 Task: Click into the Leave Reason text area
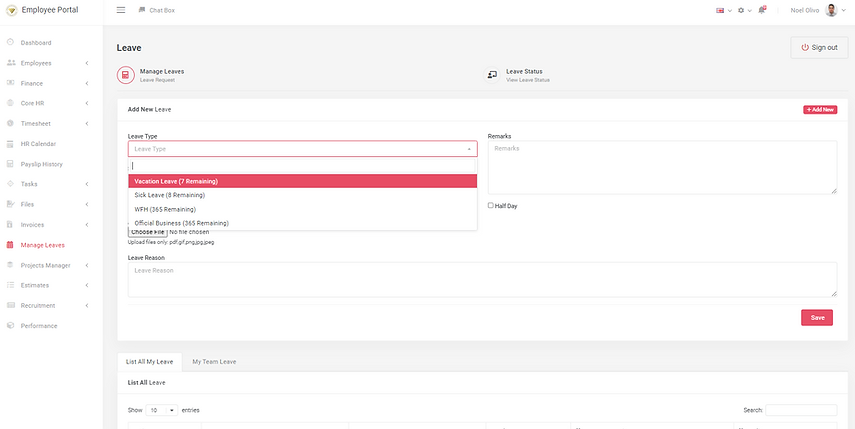point(483,280)
